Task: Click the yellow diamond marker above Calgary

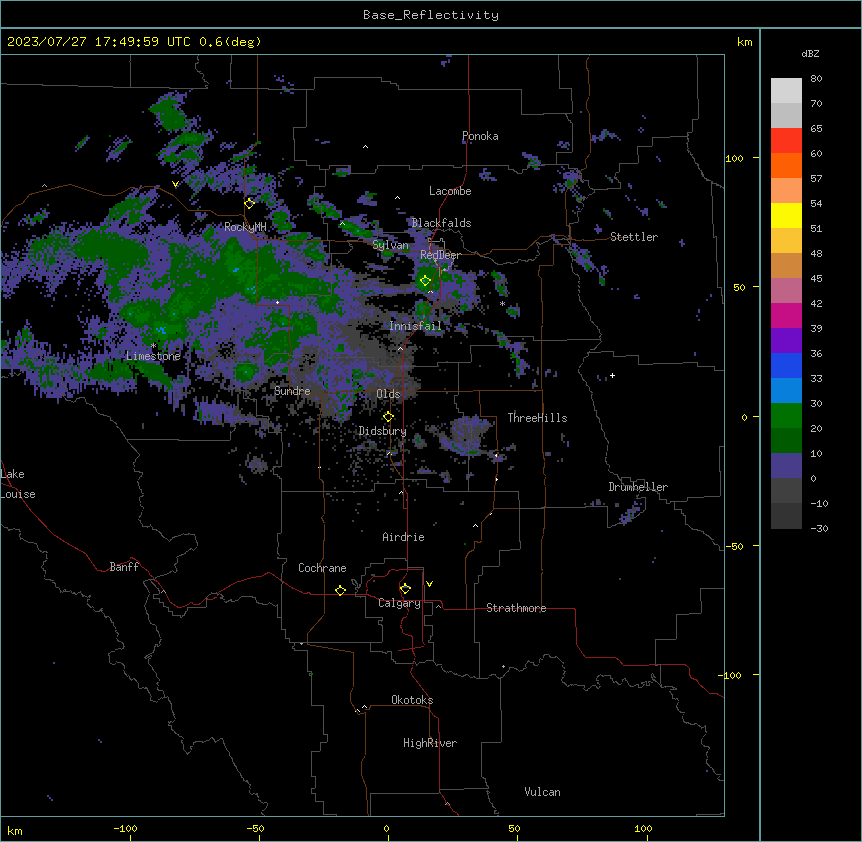Action: (405, 589)
